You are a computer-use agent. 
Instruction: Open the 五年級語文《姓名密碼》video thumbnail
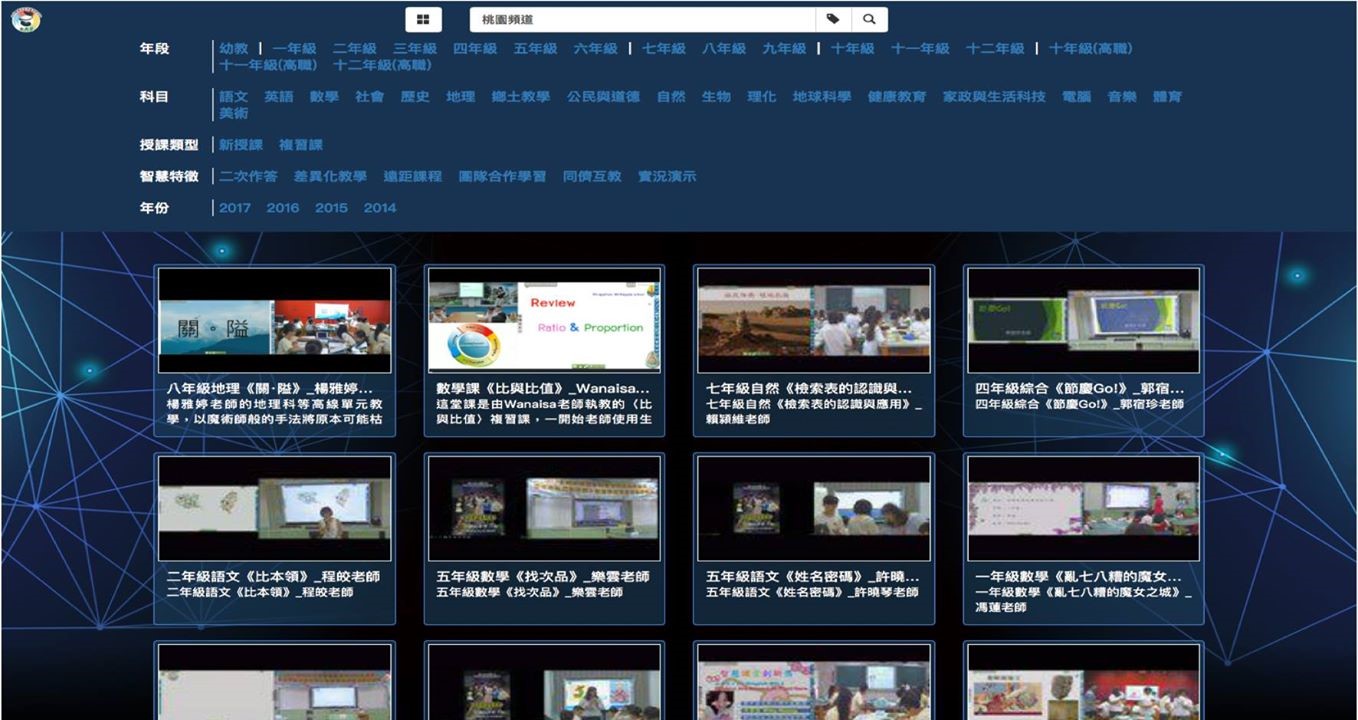(814, 508)
